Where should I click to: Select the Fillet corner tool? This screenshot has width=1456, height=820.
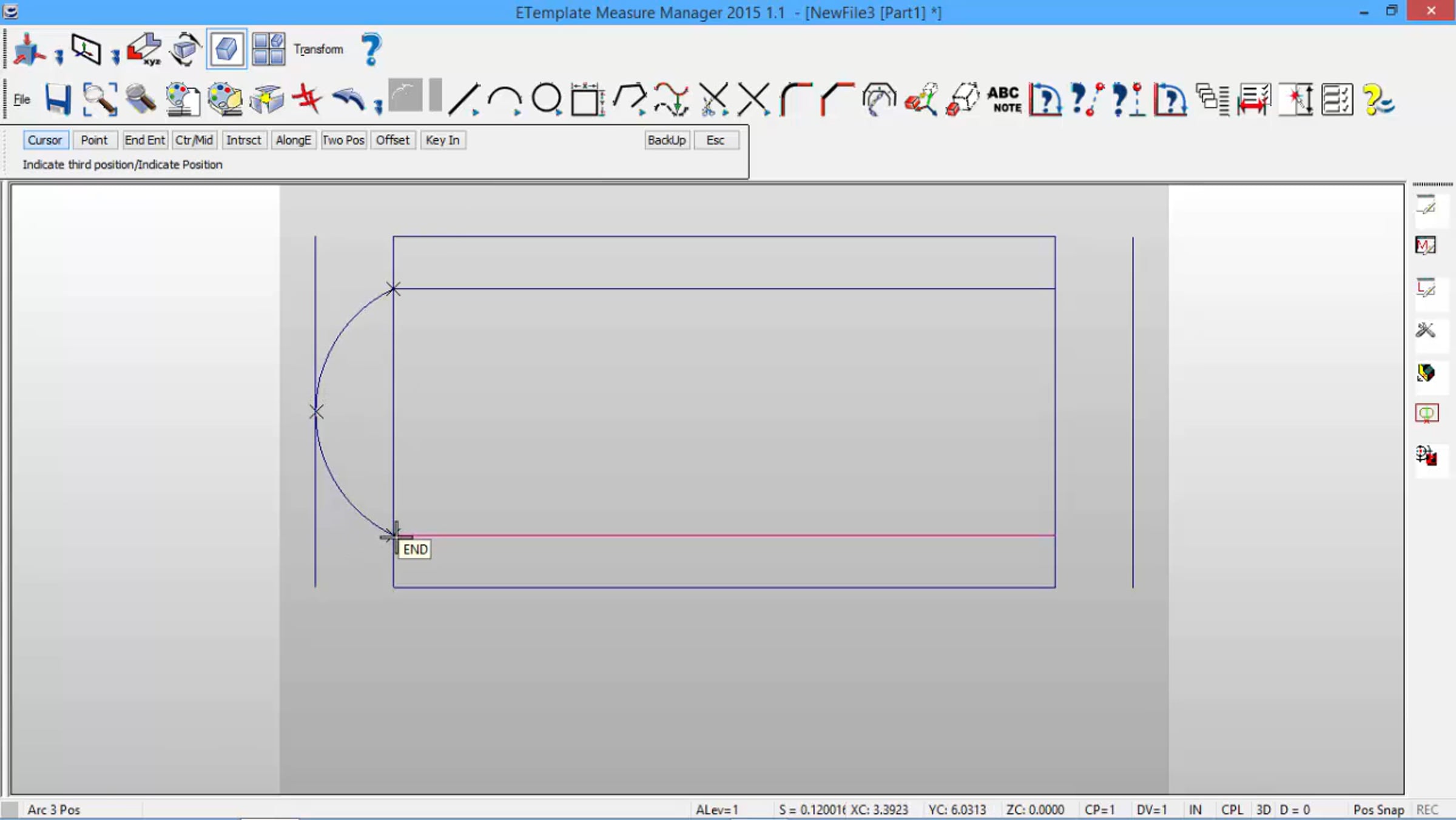tap(795, 99)
